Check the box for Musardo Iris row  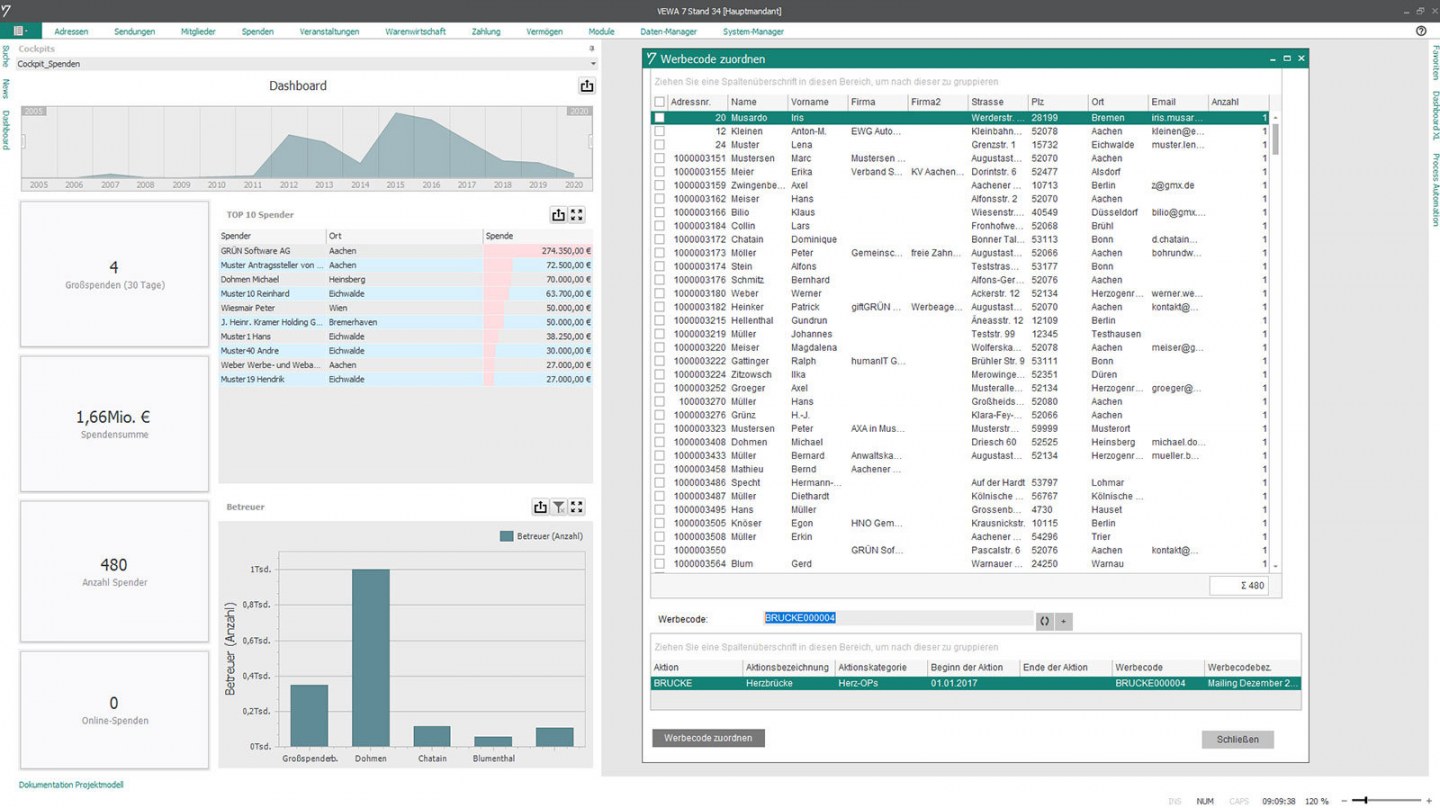coord(659,118)
